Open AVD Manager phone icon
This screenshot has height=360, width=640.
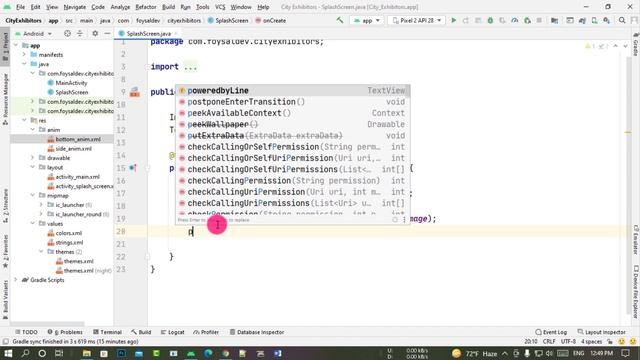(594, 20)
